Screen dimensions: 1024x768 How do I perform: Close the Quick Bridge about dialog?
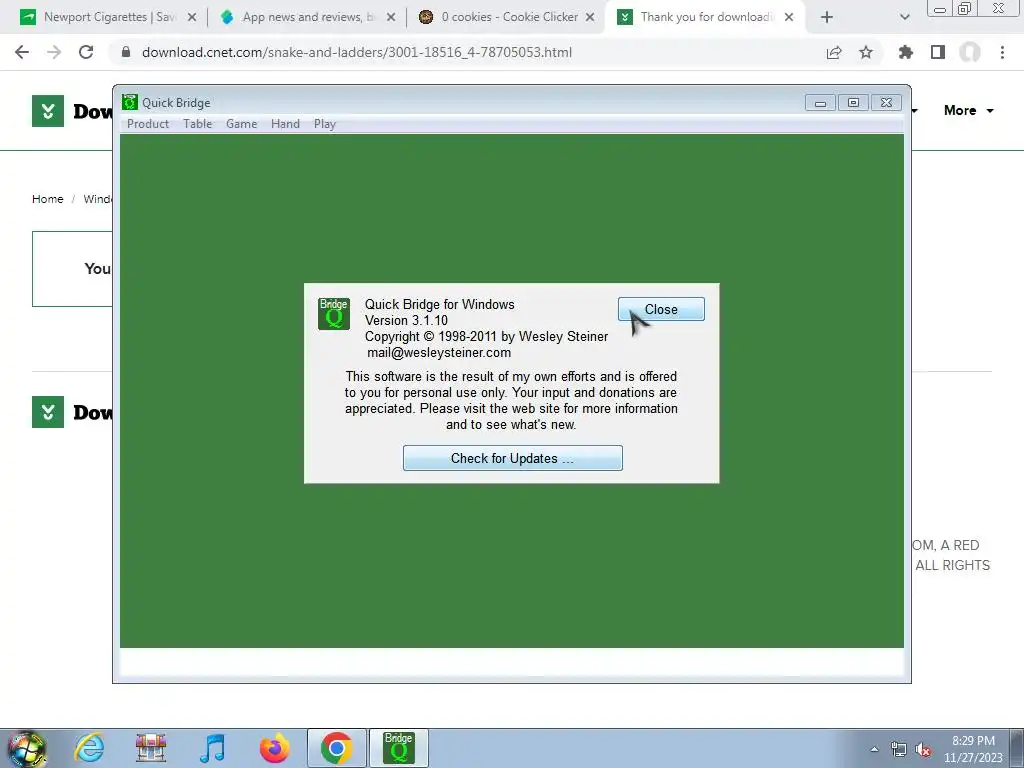pyautogui.click(x=661, y=309)
